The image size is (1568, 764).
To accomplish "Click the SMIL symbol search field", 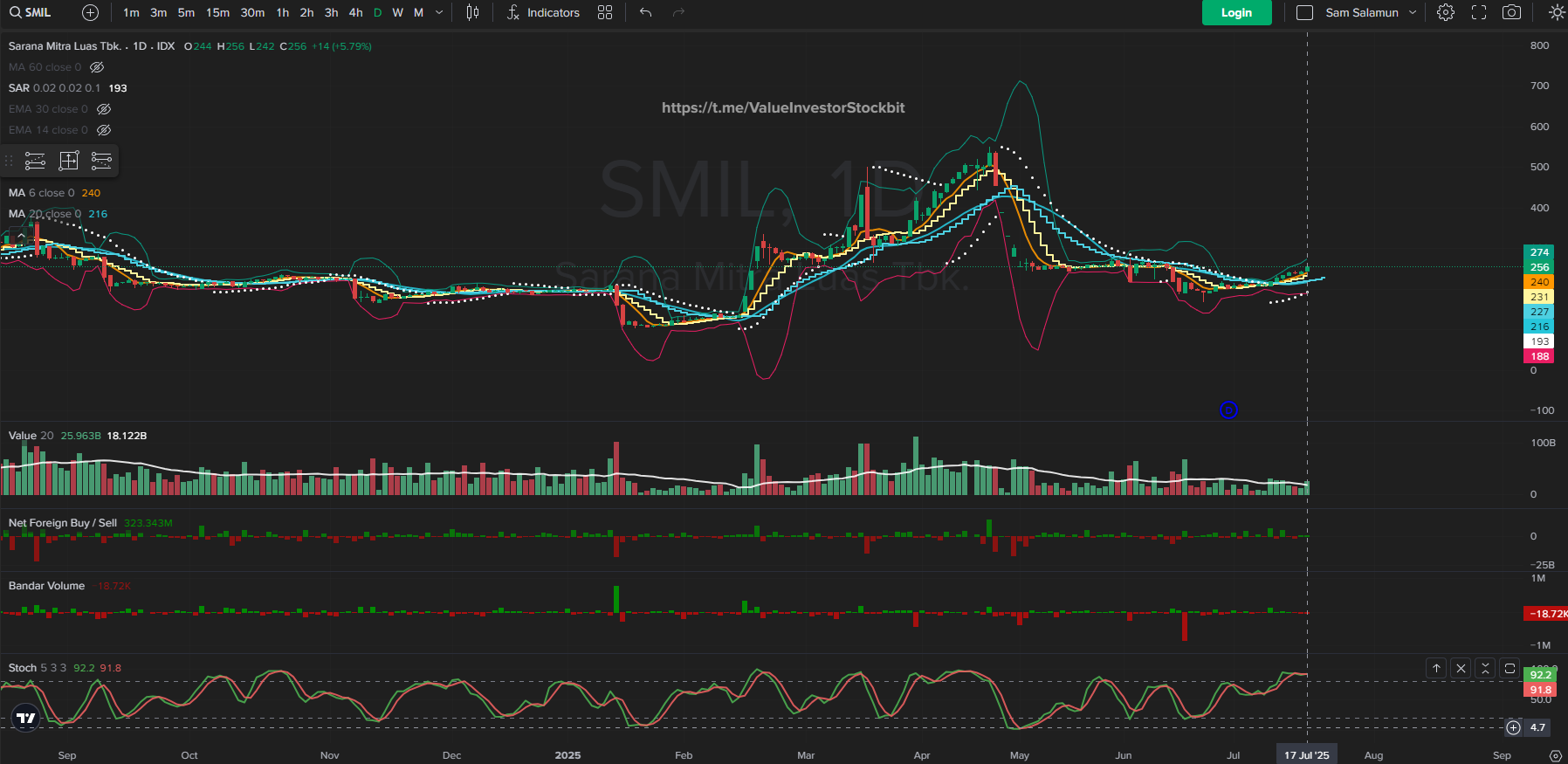I will [31, 12].
